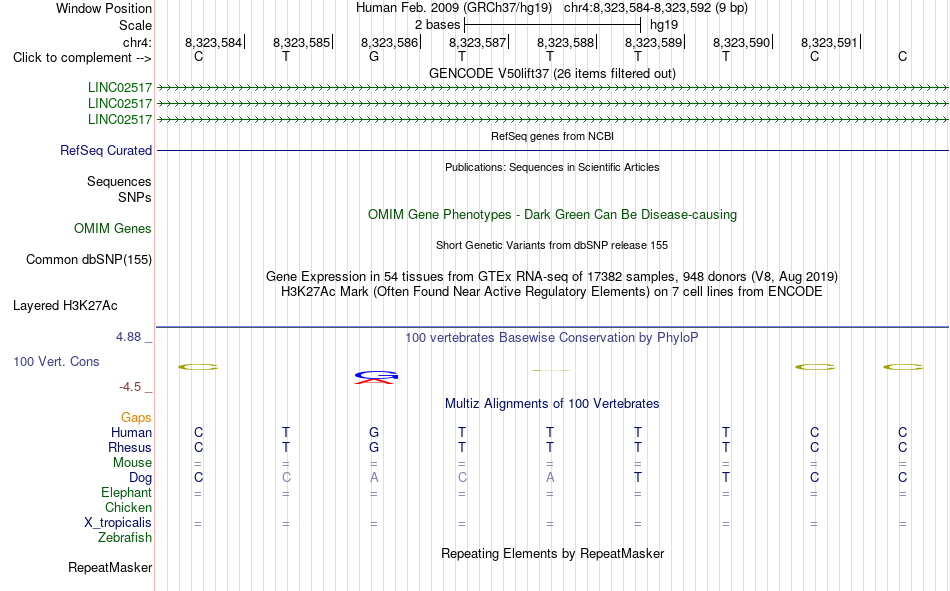Click 'Repeating Elements by RepeatMasker' title
This screenshot has height=591, width=950.
coord(552,553)
